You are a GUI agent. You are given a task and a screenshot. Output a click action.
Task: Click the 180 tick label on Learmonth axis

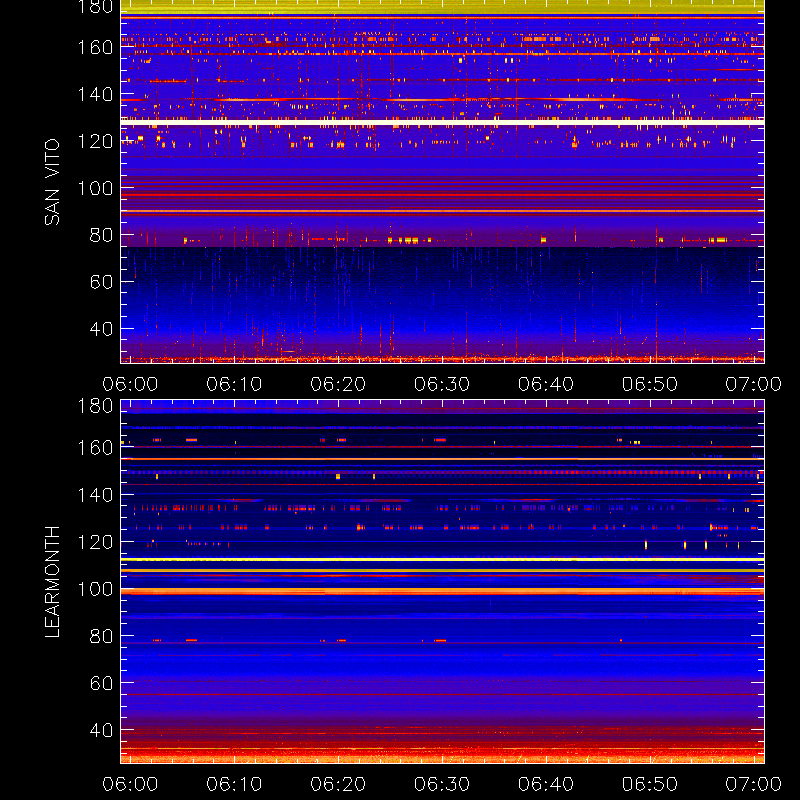[x=95, y=406]
